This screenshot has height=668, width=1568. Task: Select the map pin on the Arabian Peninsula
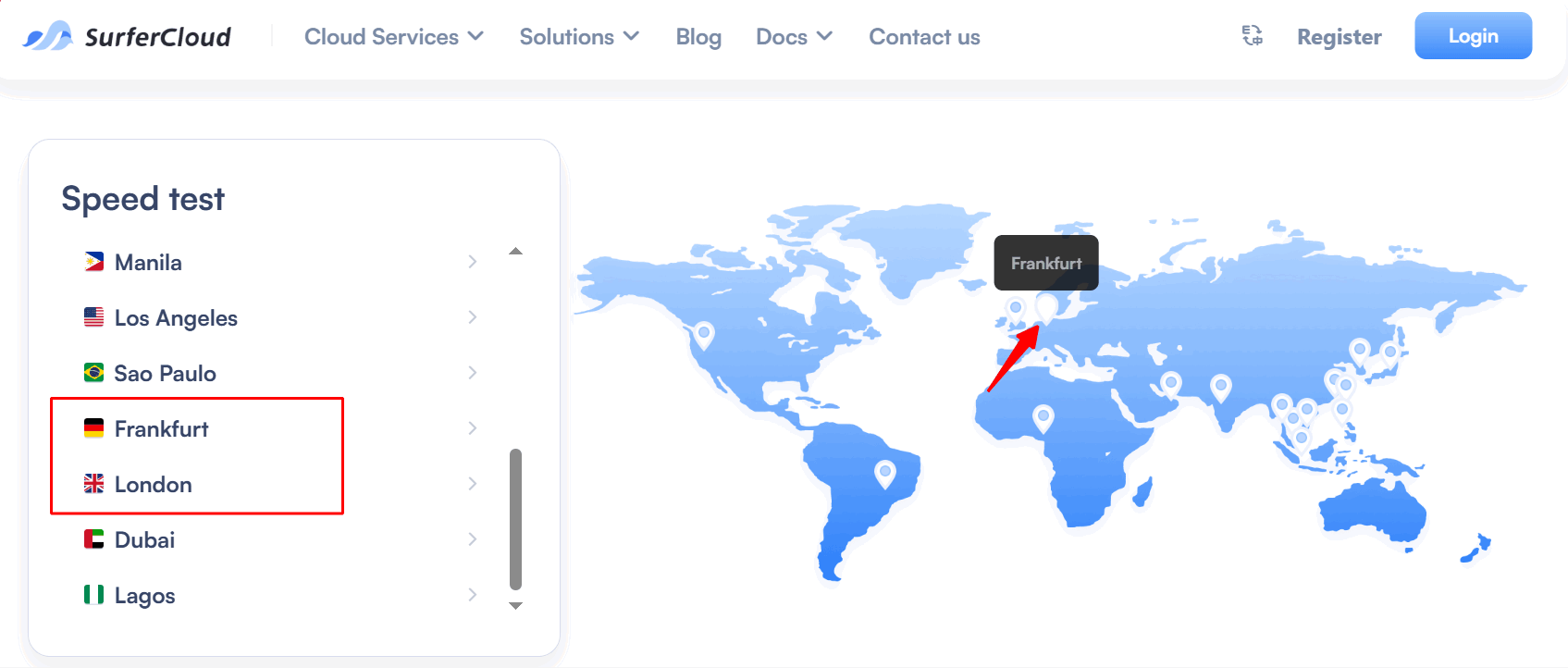coord(1171,384)
